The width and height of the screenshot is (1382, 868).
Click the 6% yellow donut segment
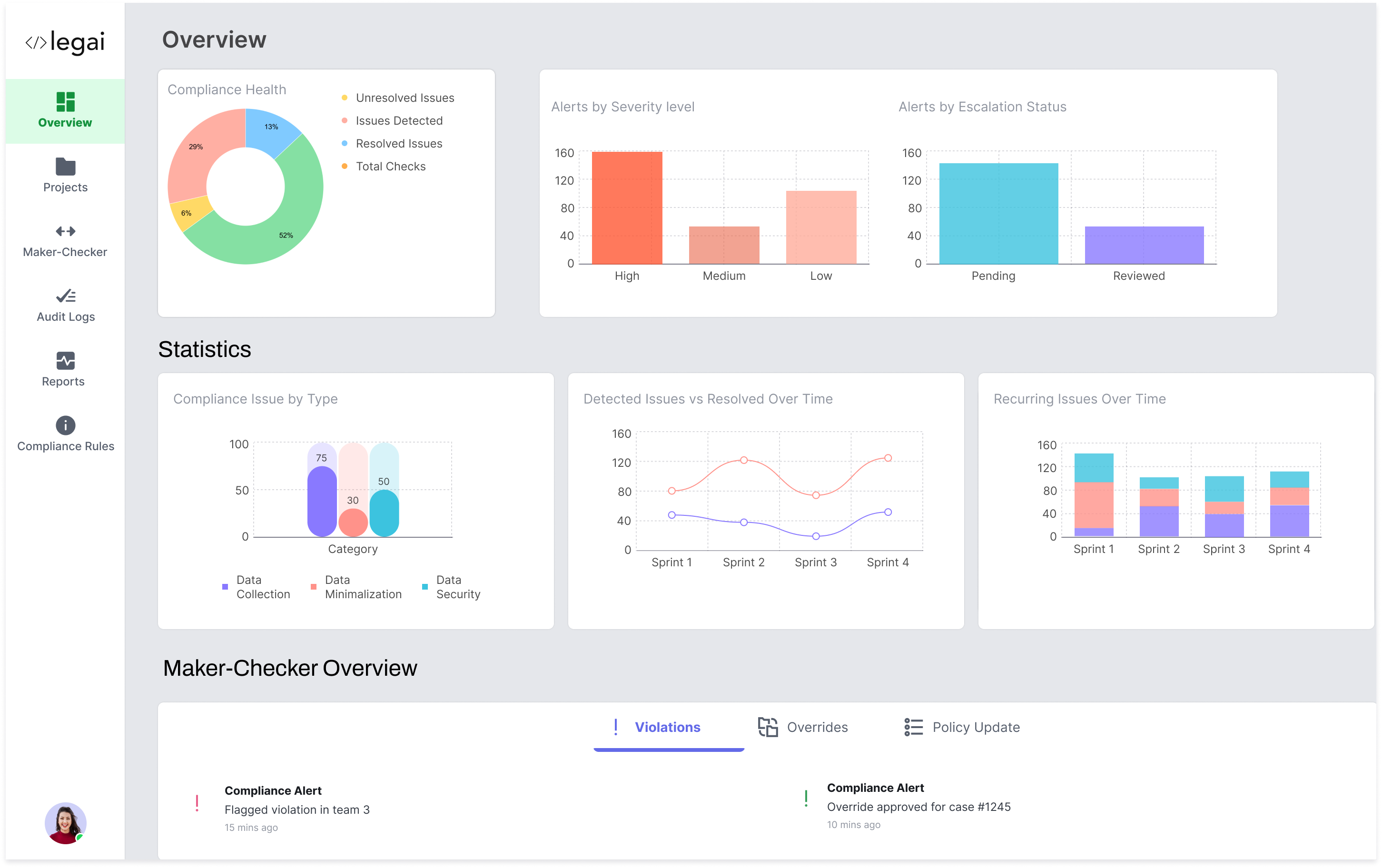click(188, 214)
